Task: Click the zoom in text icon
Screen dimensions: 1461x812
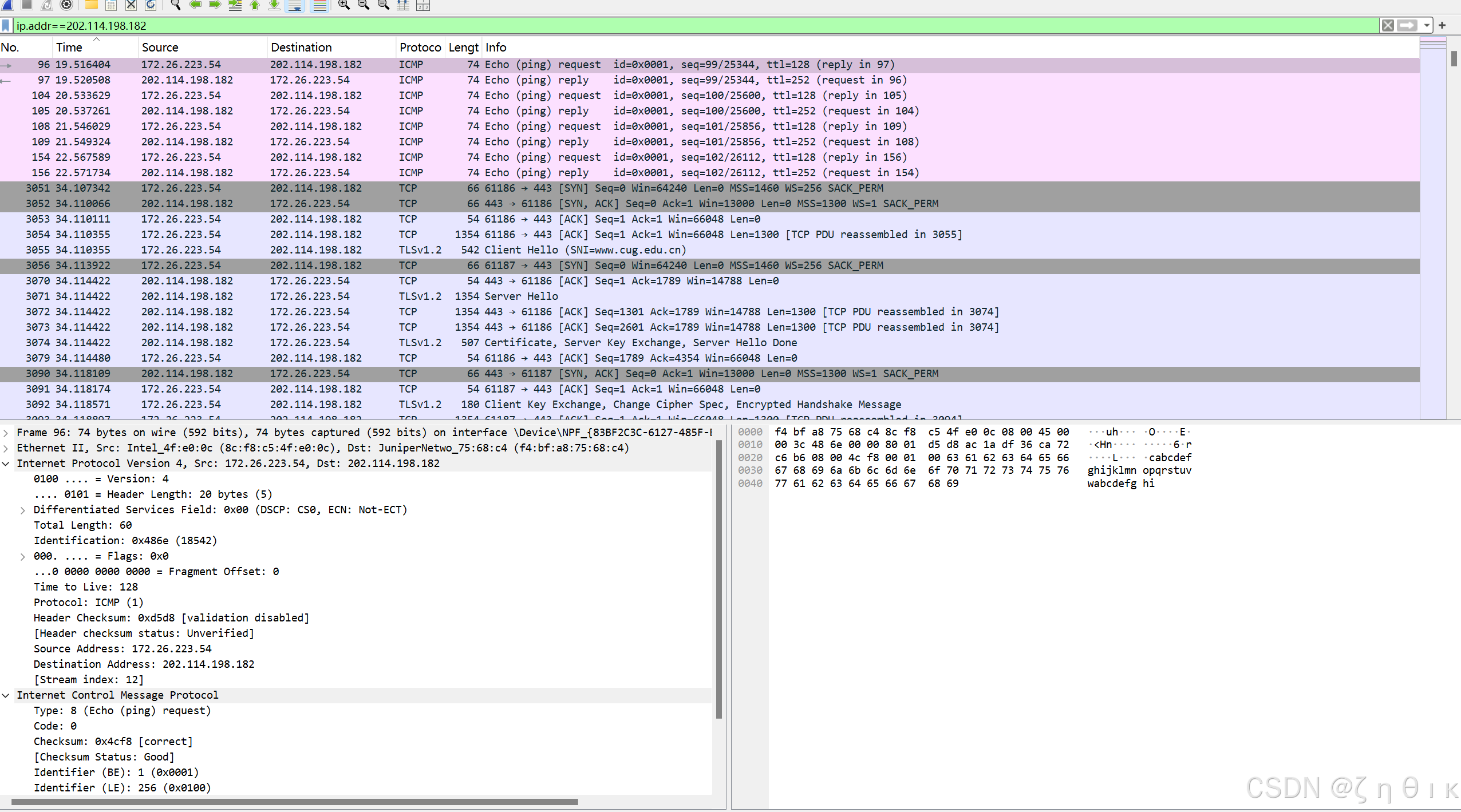Action: coord(343,5)
